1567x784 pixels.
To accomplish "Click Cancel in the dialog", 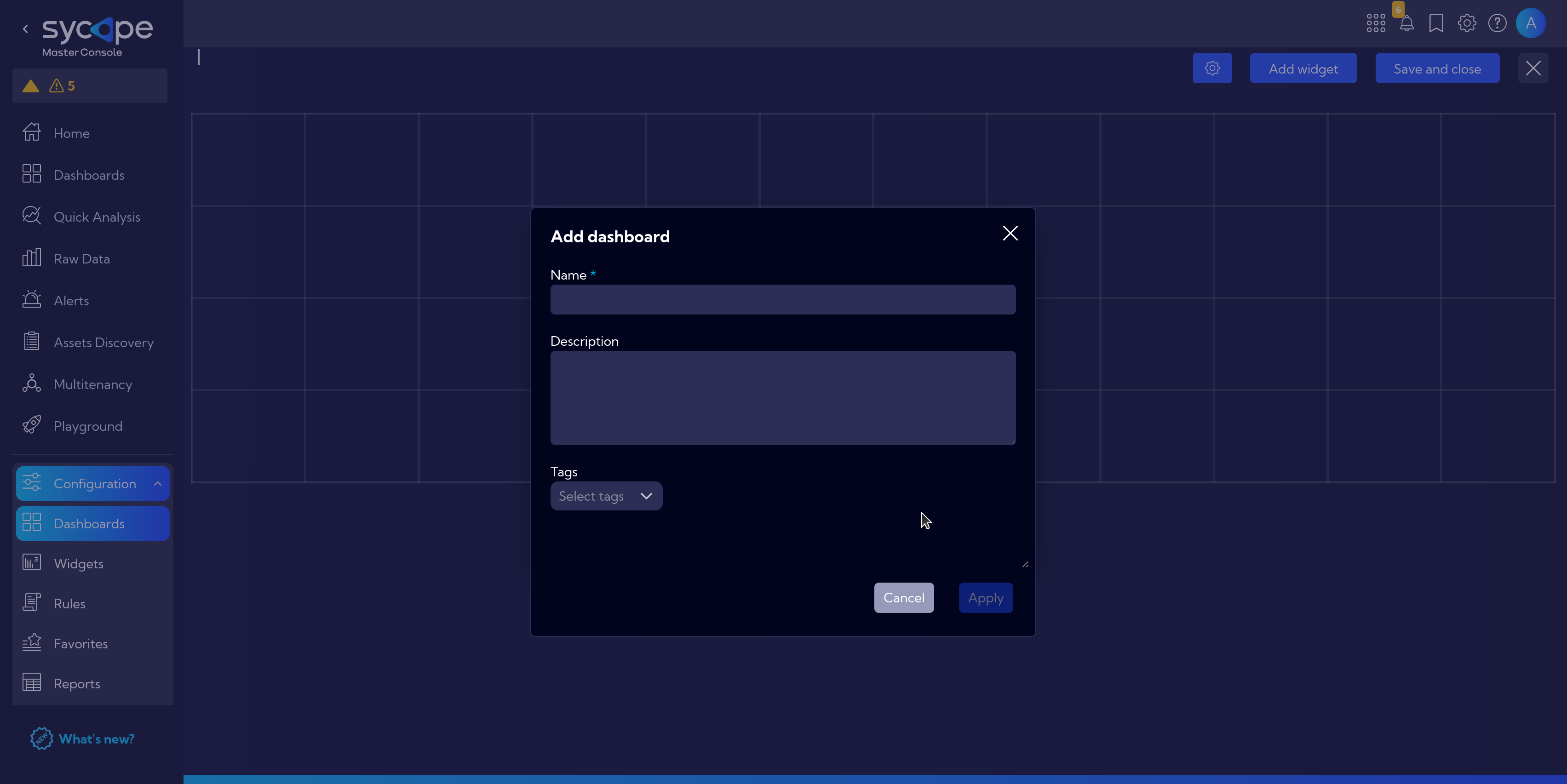I will 904,599.
